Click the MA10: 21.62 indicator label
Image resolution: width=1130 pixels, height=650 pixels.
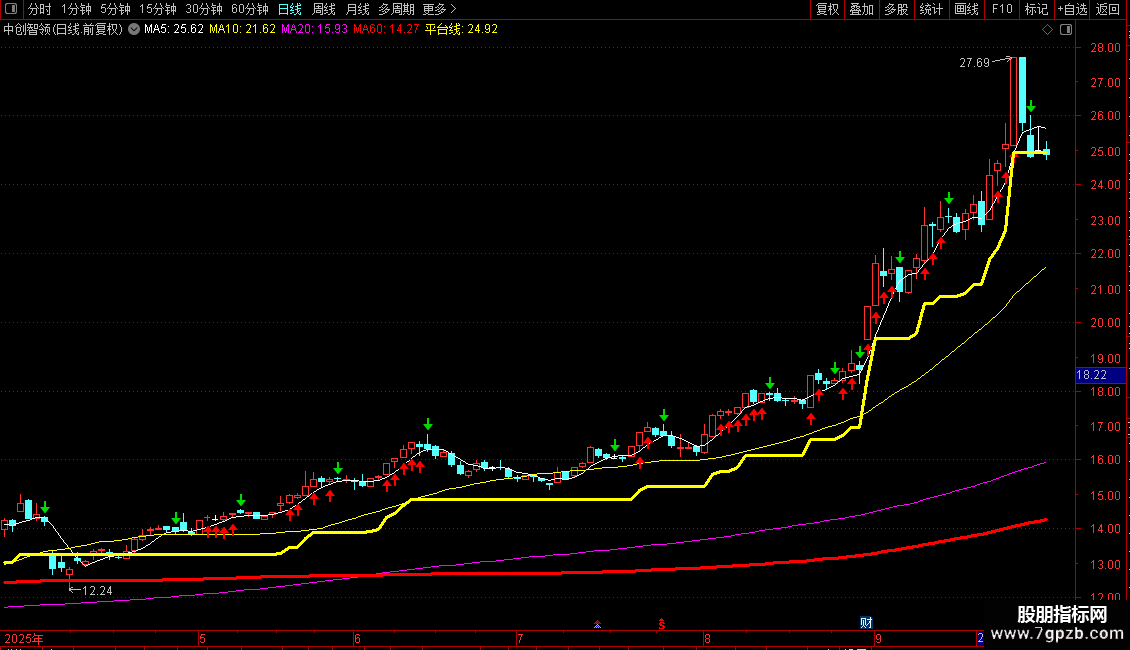point(242,30)
